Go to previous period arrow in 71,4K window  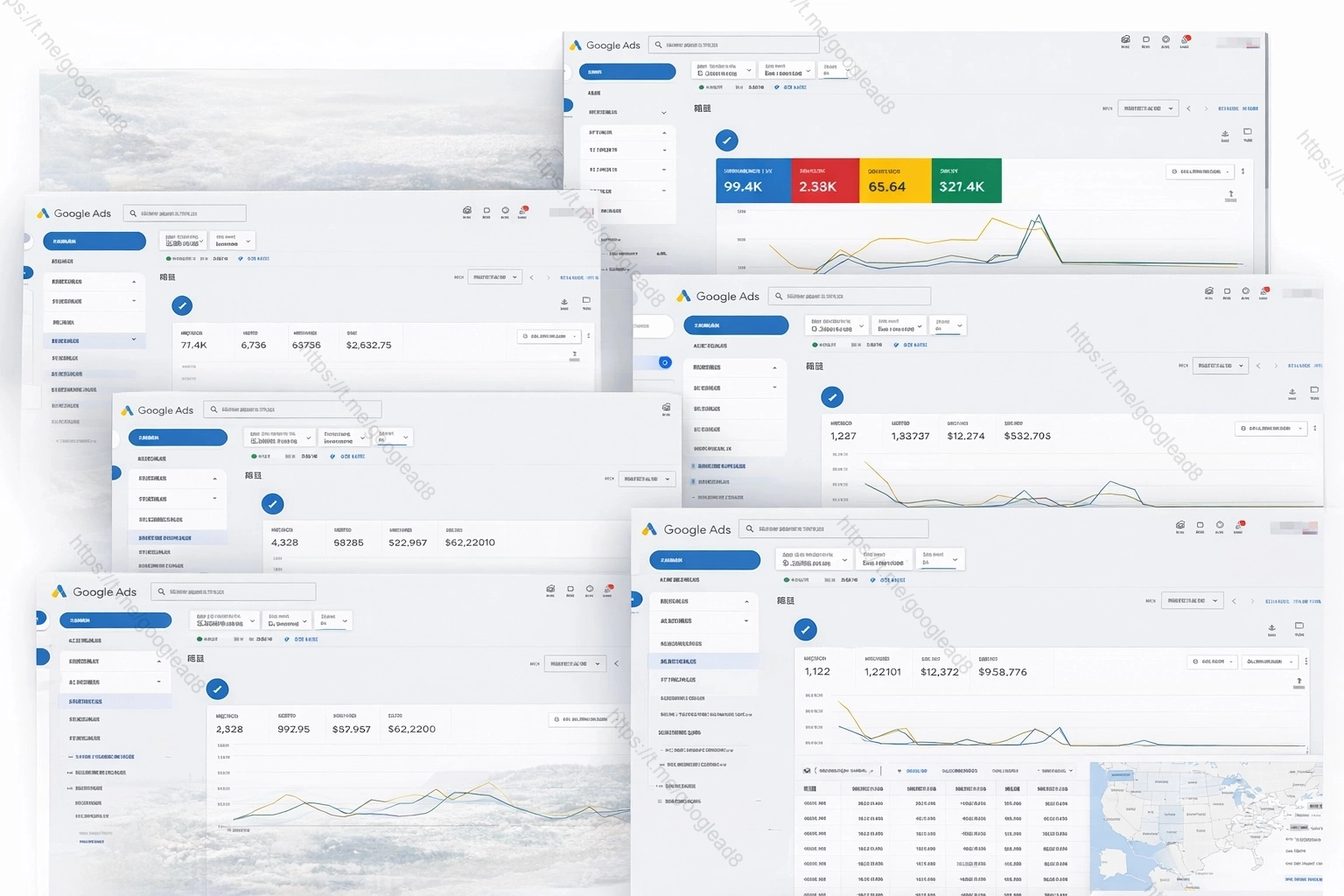531,277
